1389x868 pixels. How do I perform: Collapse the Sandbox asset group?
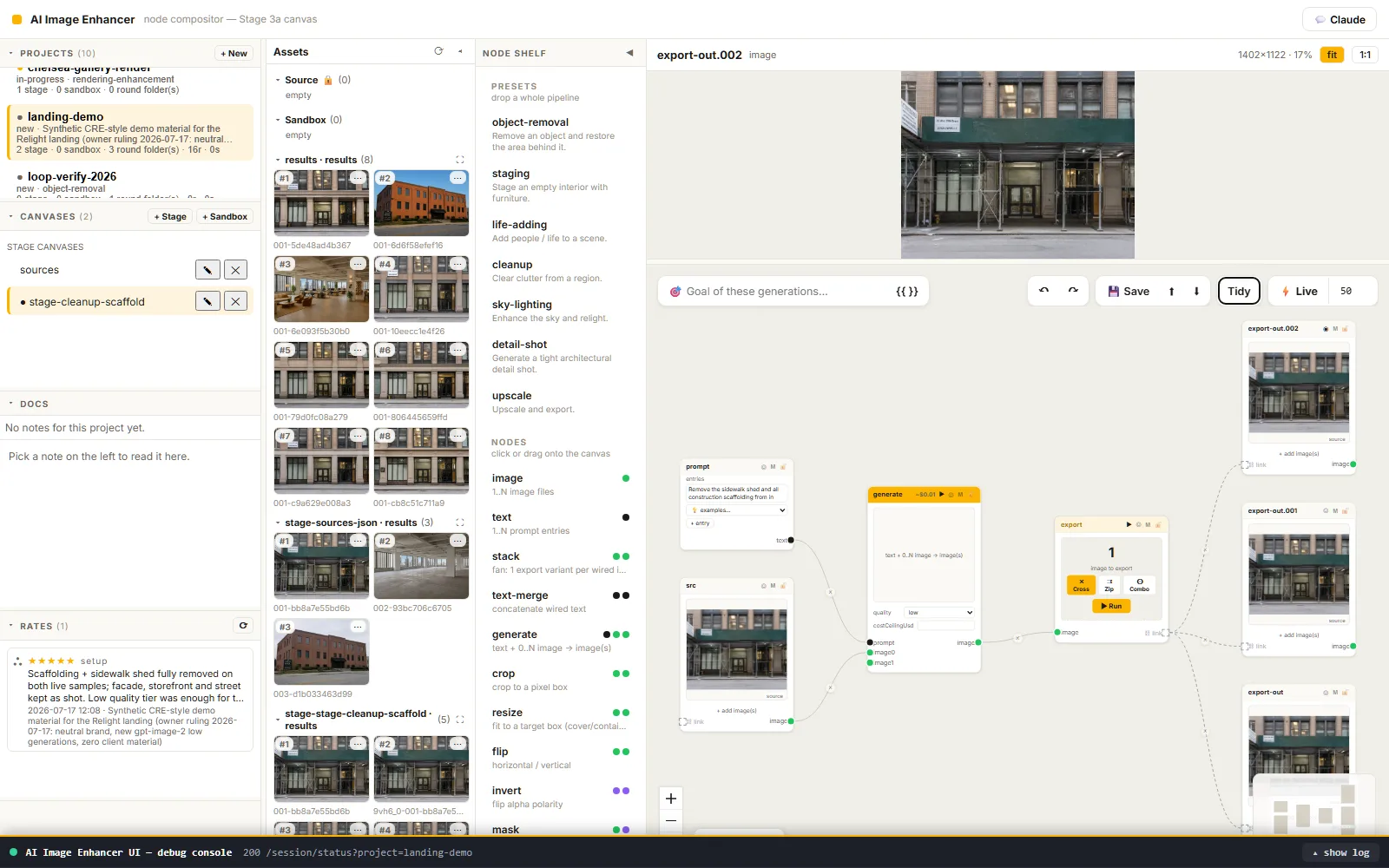278,120
